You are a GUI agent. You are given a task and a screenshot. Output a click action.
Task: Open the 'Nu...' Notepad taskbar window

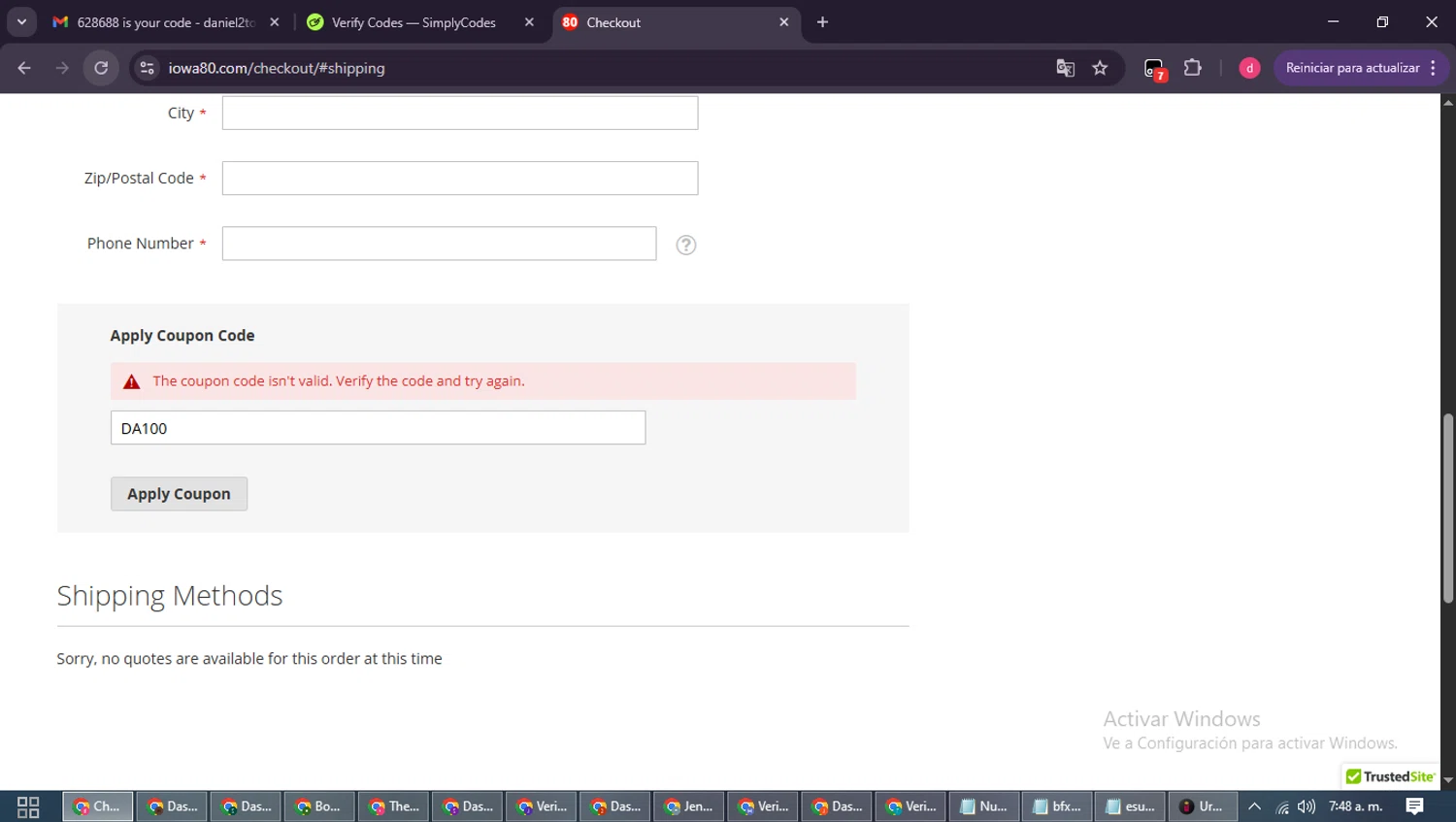click(x=983, y=806)
